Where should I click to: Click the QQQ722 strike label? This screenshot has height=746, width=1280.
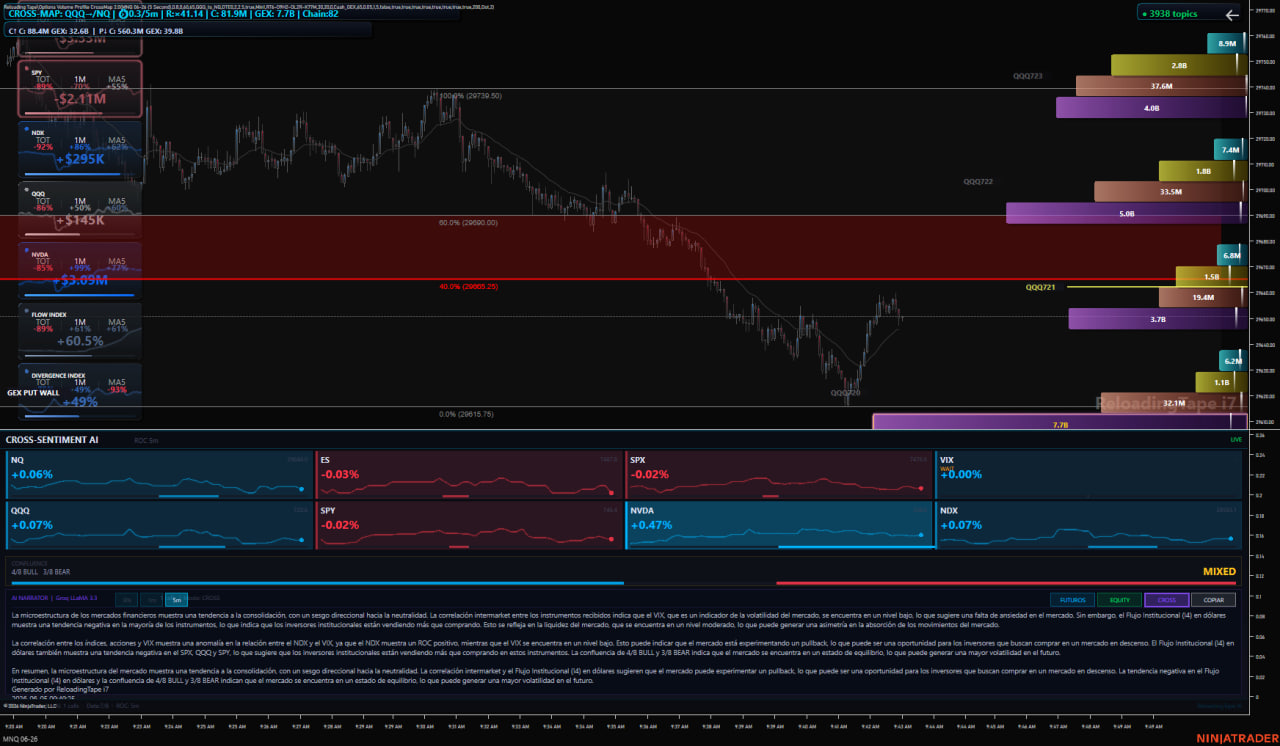978,182
